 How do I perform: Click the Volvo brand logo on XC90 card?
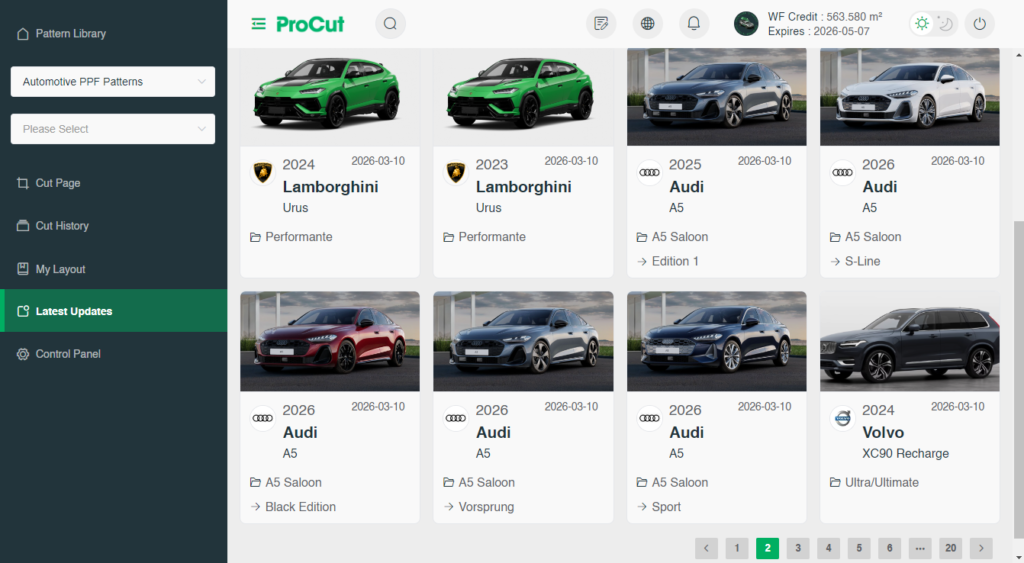click(843, 418)
